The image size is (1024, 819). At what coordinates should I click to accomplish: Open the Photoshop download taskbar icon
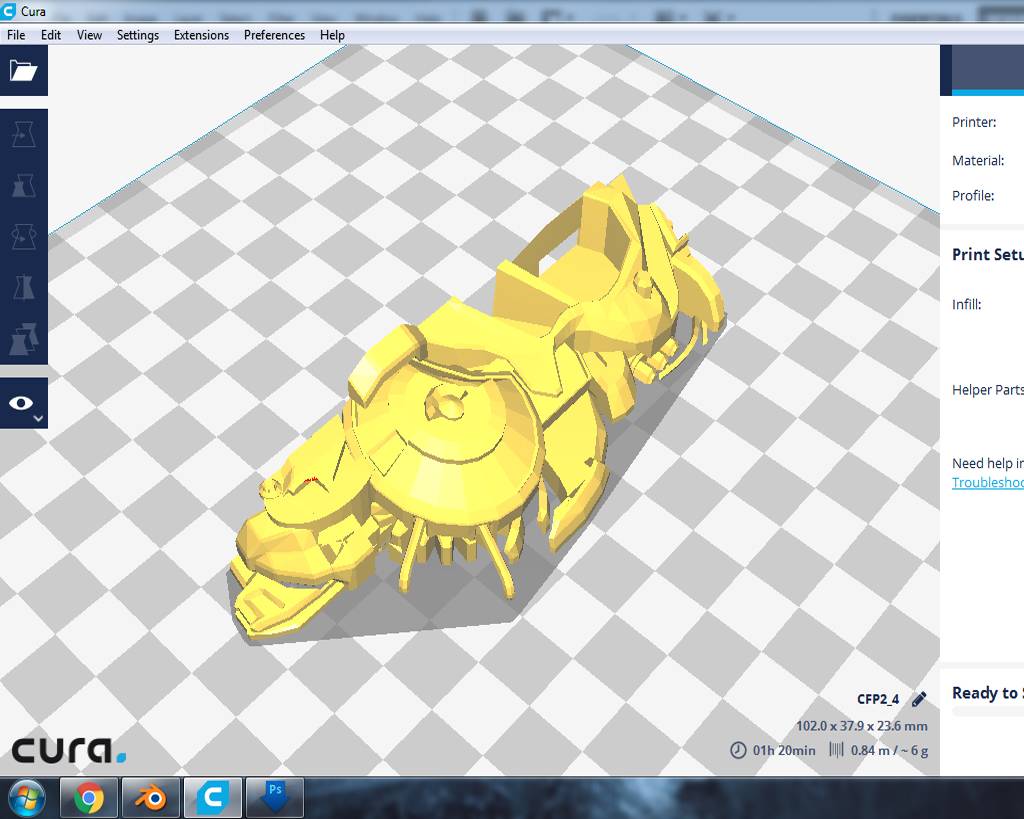coord(275,797)
